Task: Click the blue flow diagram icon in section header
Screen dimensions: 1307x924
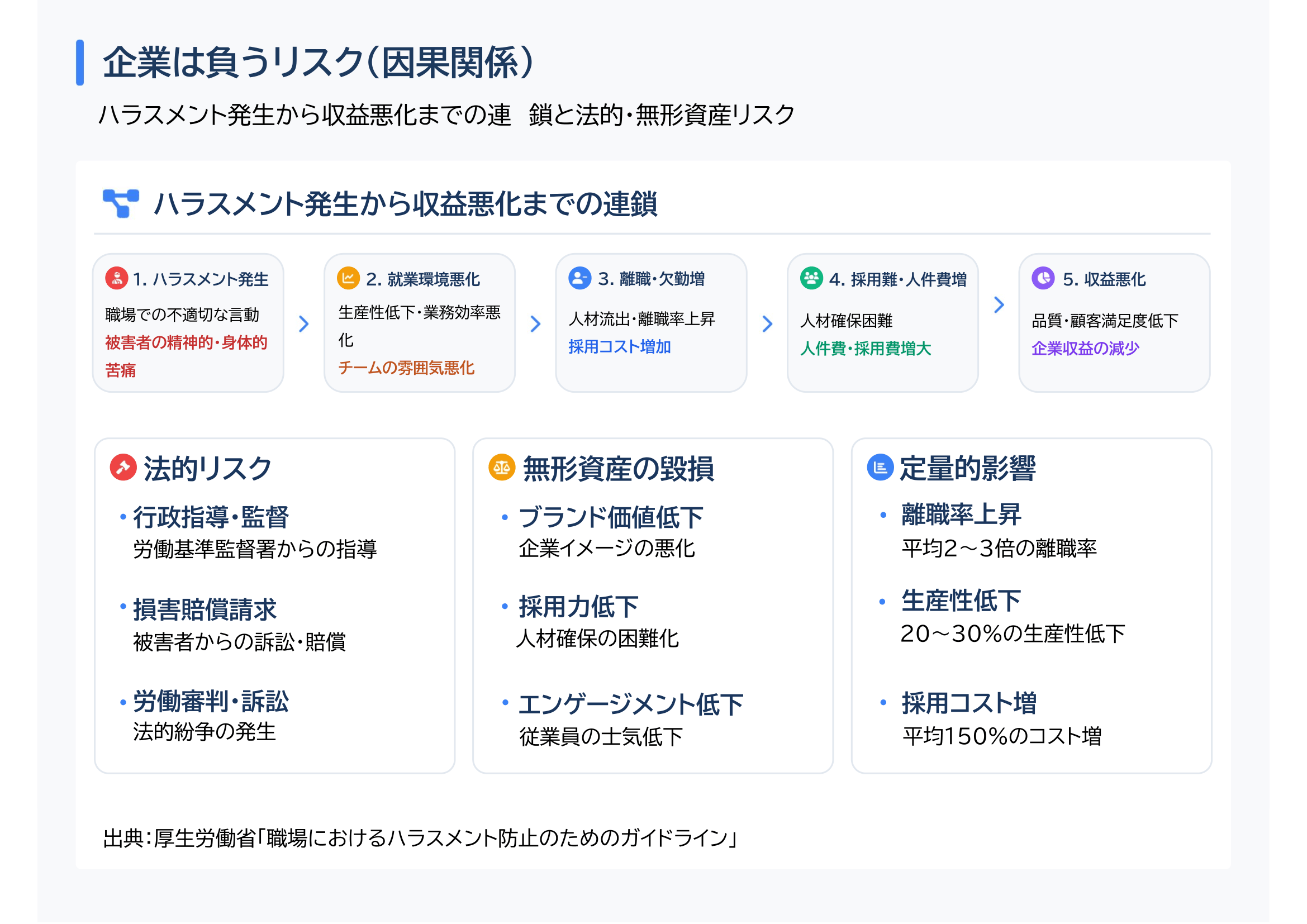Action: tap(121, 204)
